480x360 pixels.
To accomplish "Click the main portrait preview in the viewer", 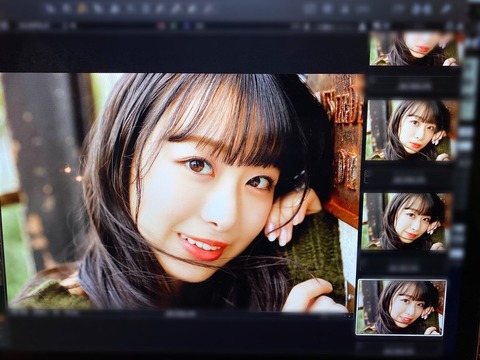I will point(182,192).
